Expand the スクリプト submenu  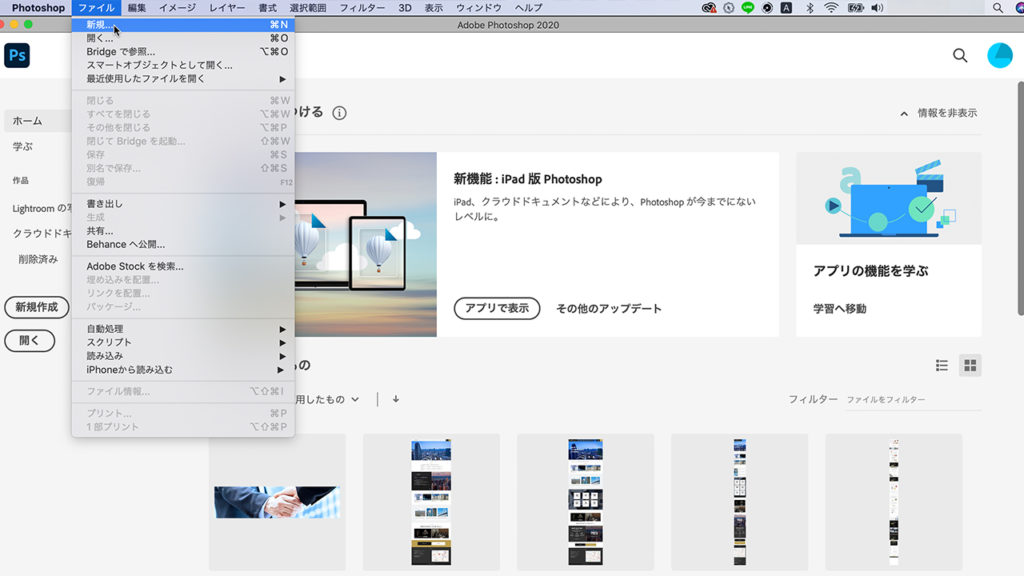pos(184,342)
